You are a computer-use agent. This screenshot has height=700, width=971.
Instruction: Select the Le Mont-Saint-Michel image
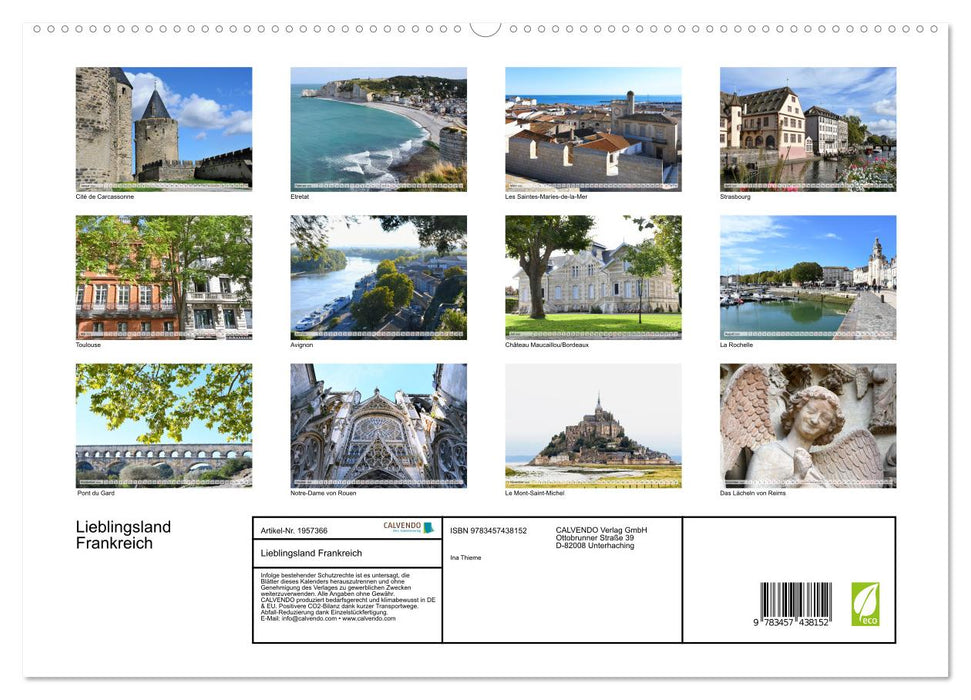click(592, 425)
